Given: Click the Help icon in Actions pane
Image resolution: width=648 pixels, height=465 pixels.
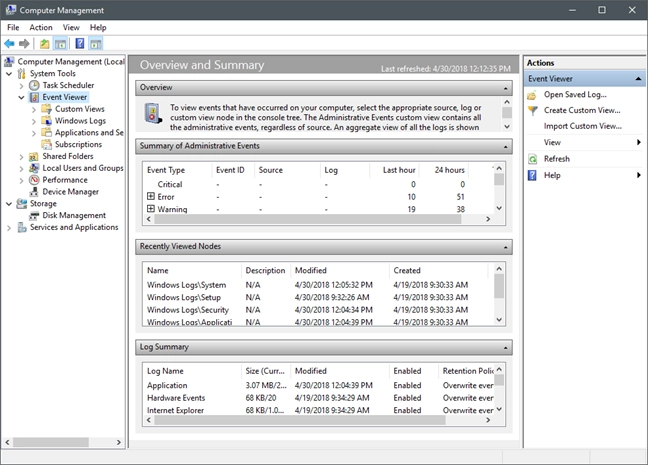Looking at the screenshot, I should (x=532, y=175).
